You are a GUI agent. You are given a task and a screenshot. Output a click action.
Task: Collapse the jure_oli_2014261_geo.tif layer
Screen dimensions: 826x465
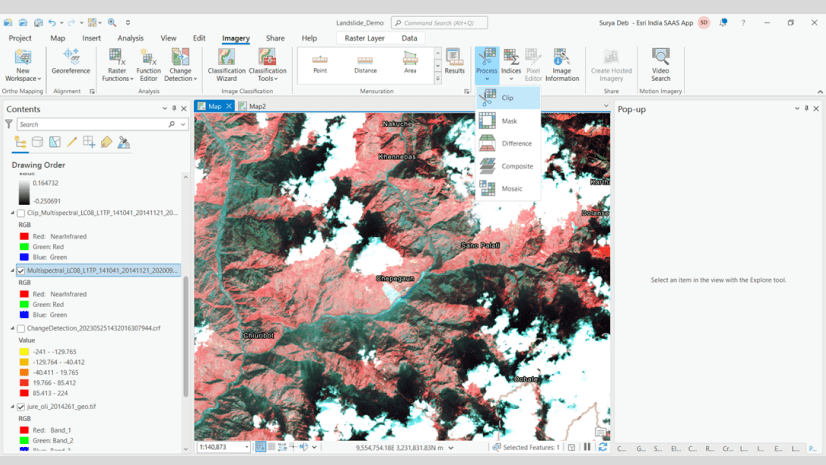(x=13, y=407)
